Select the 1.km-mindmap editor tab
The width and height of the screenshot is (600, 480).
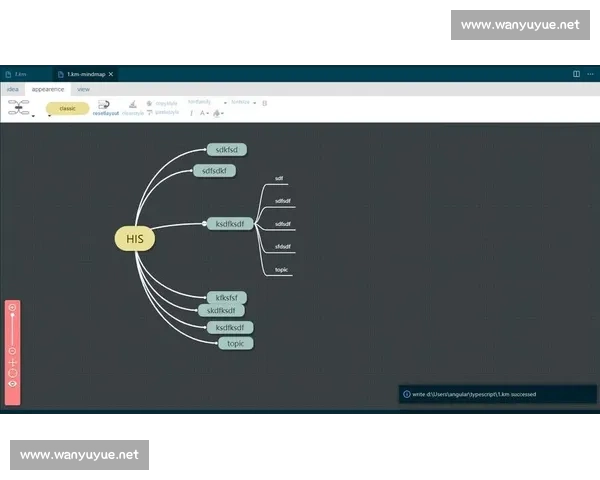[x=86, y=74]
